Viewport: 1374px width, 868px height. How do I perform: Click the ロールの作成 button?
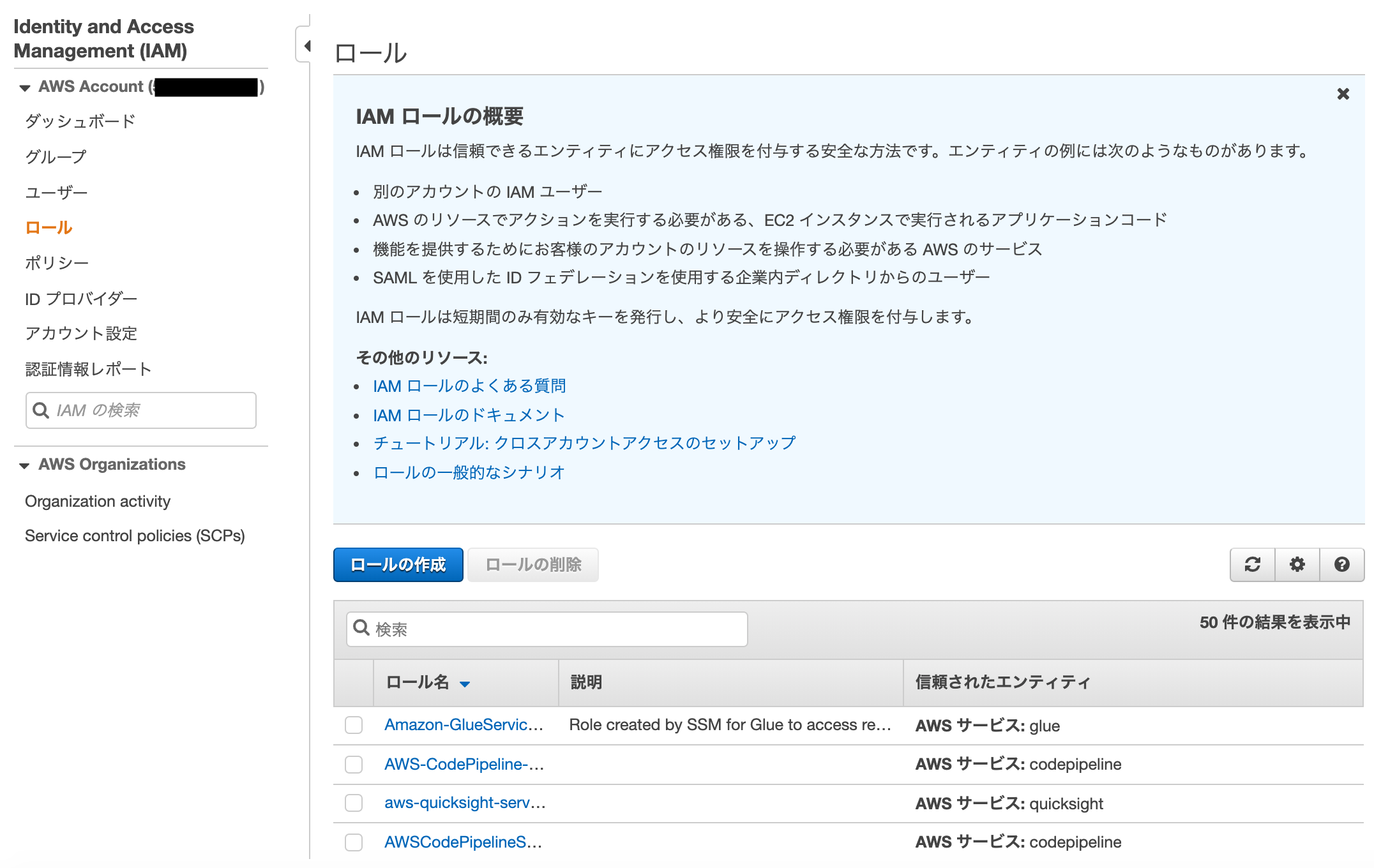pos(398,565)
